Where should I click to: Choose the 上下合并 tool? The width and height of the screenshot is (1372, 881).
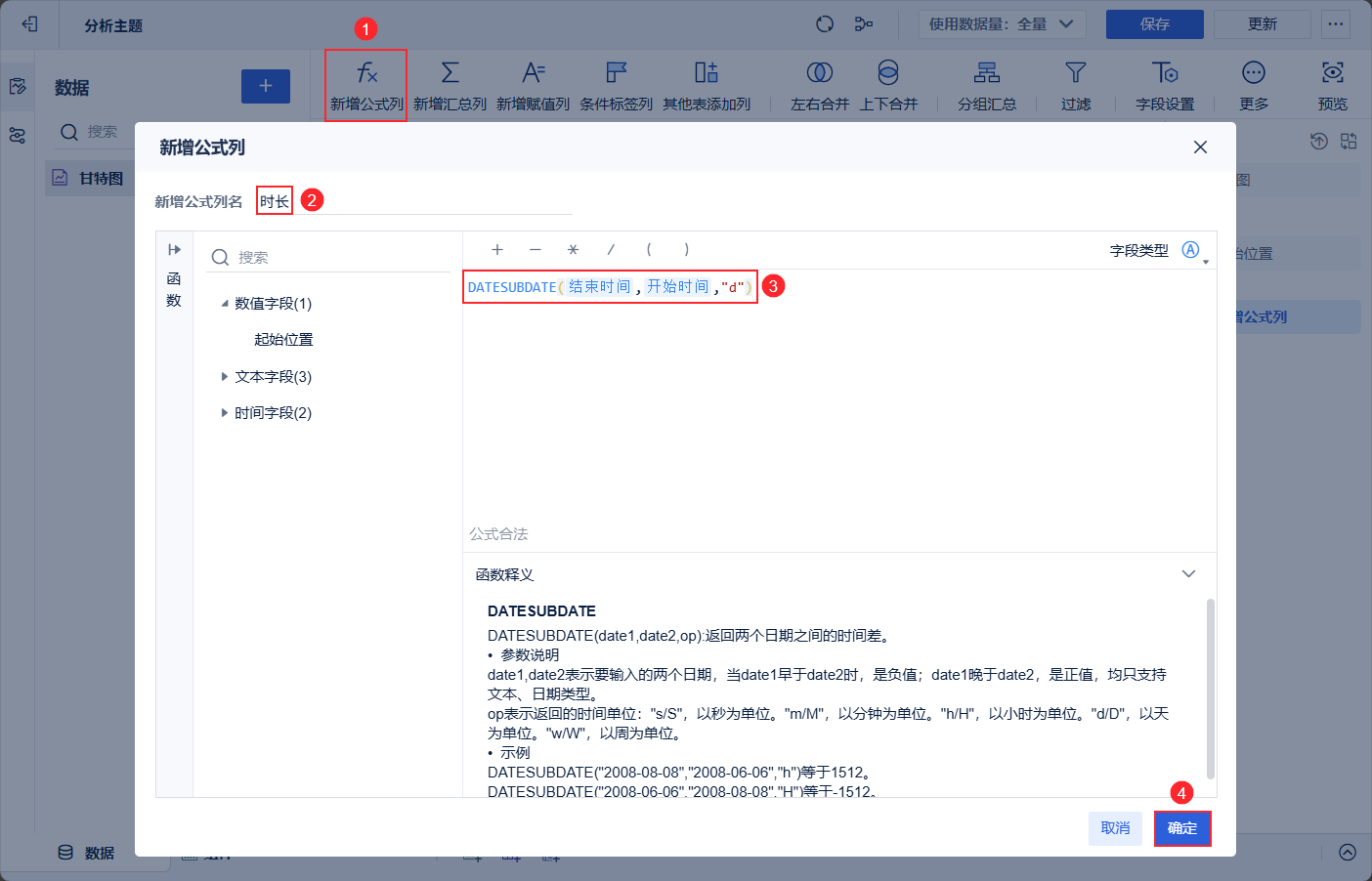click(888, 85)
